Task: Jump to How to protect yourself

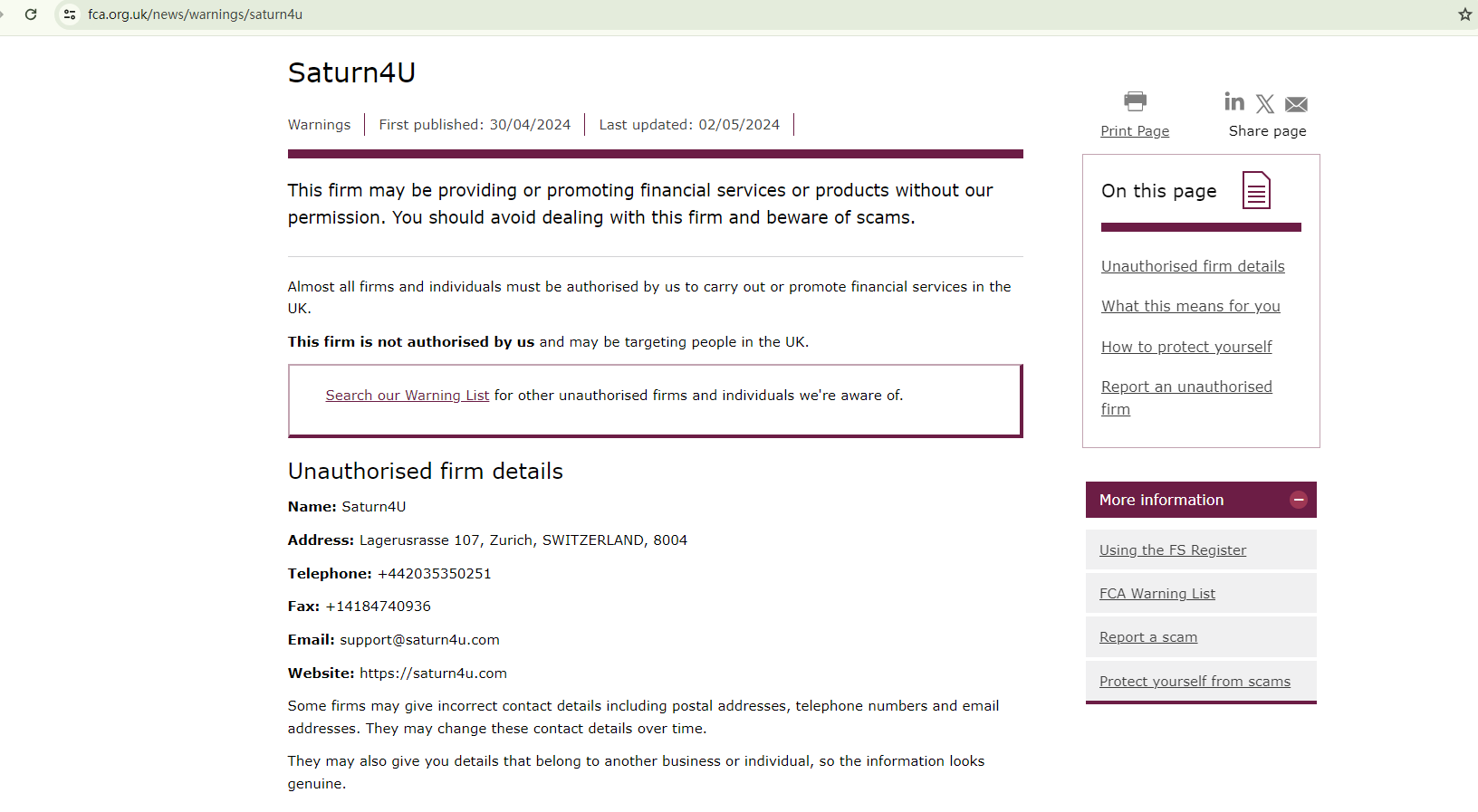Action: [1185, 347]
